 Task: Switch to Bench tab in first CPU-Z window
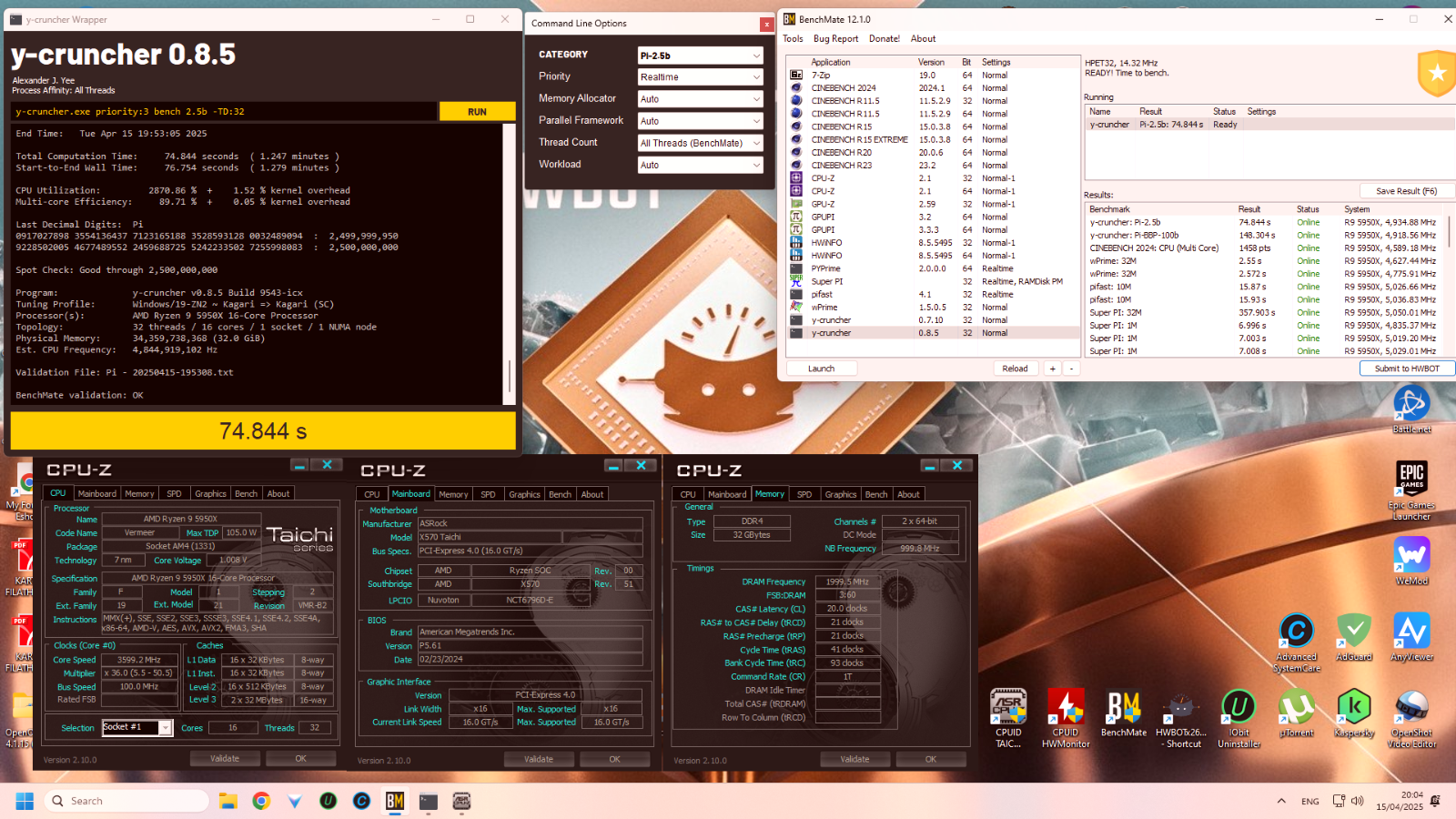click(x=246, y=493)
